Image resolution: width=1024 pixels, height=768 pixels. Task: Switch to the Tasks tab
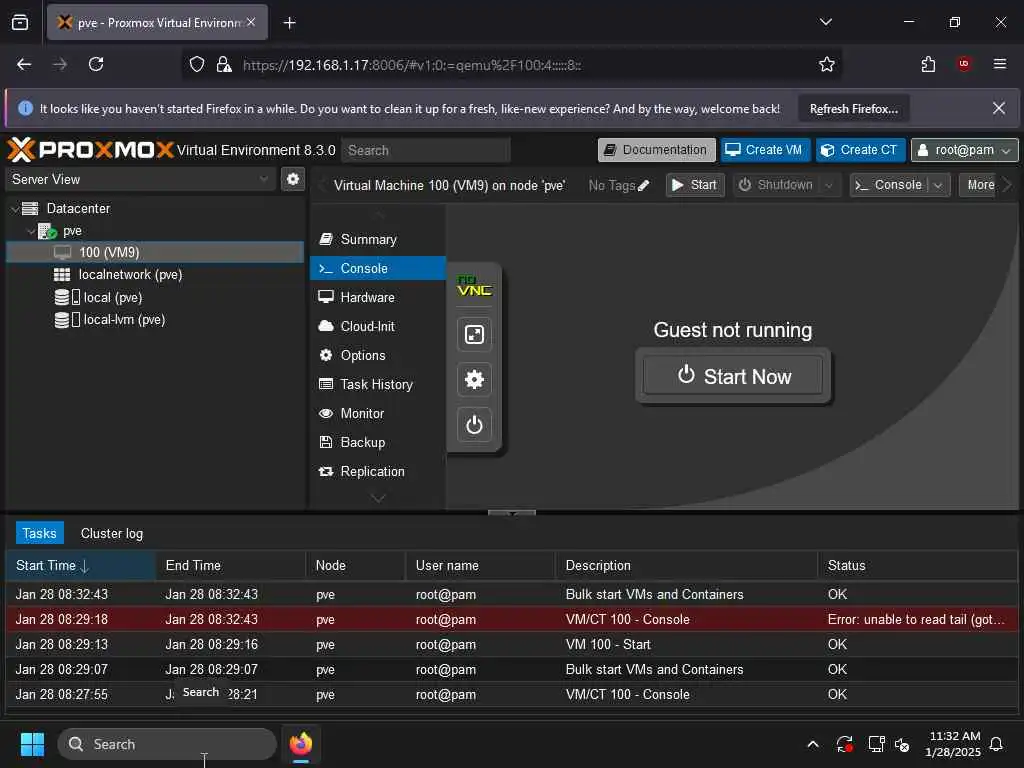tap(40, 534)
